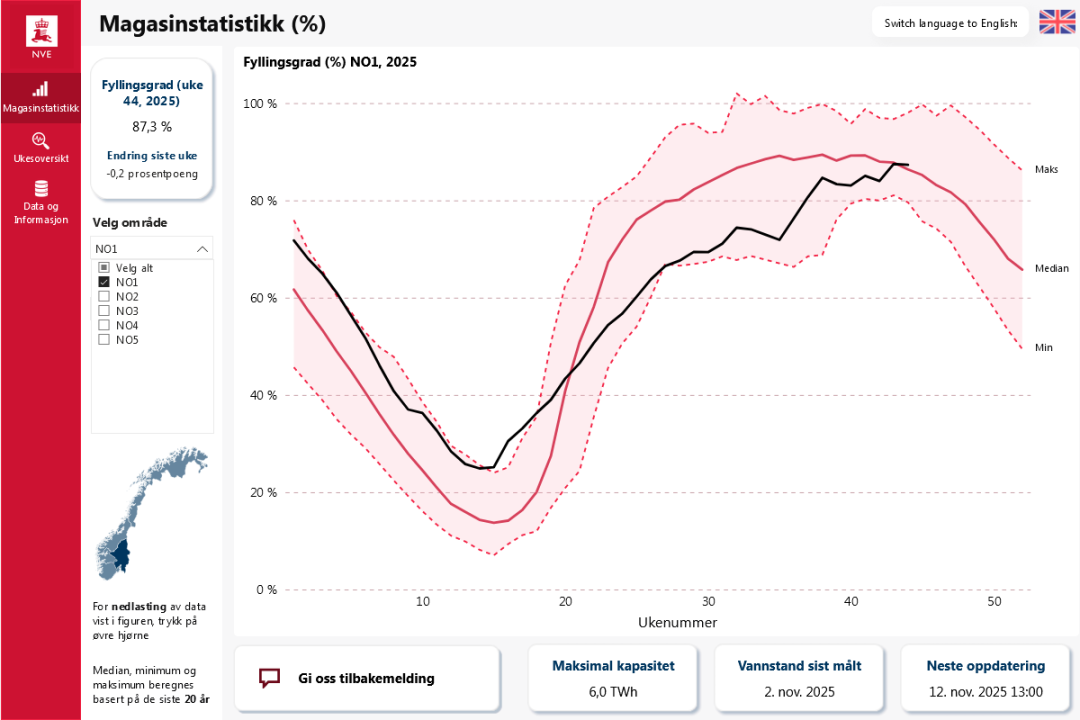This screenshot has width=1080, height=720.
Task: Open Data og Informasjon database icon
Action: (x=40, y=189)
